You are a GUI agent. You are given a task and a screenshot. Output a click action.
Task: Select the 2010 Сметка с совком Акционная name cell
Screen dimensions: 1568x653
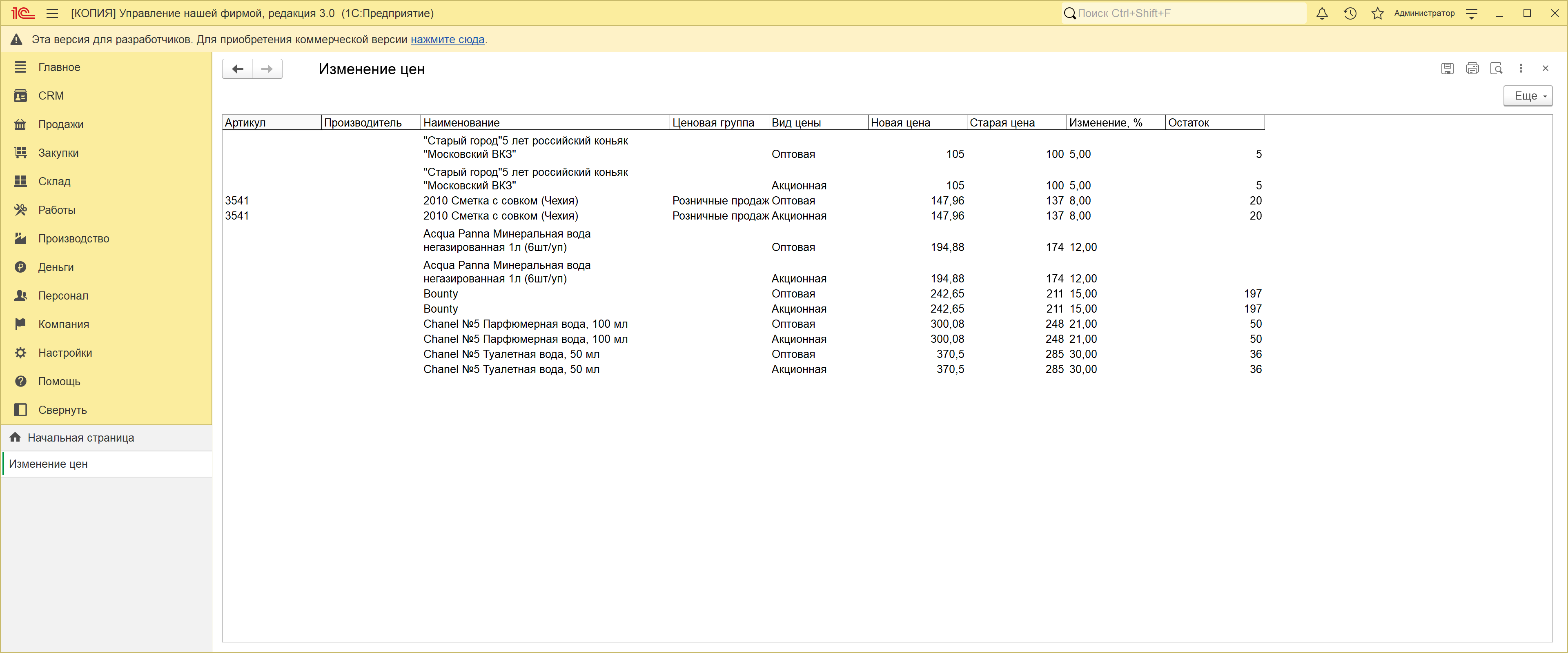click(x=546, y=216)
